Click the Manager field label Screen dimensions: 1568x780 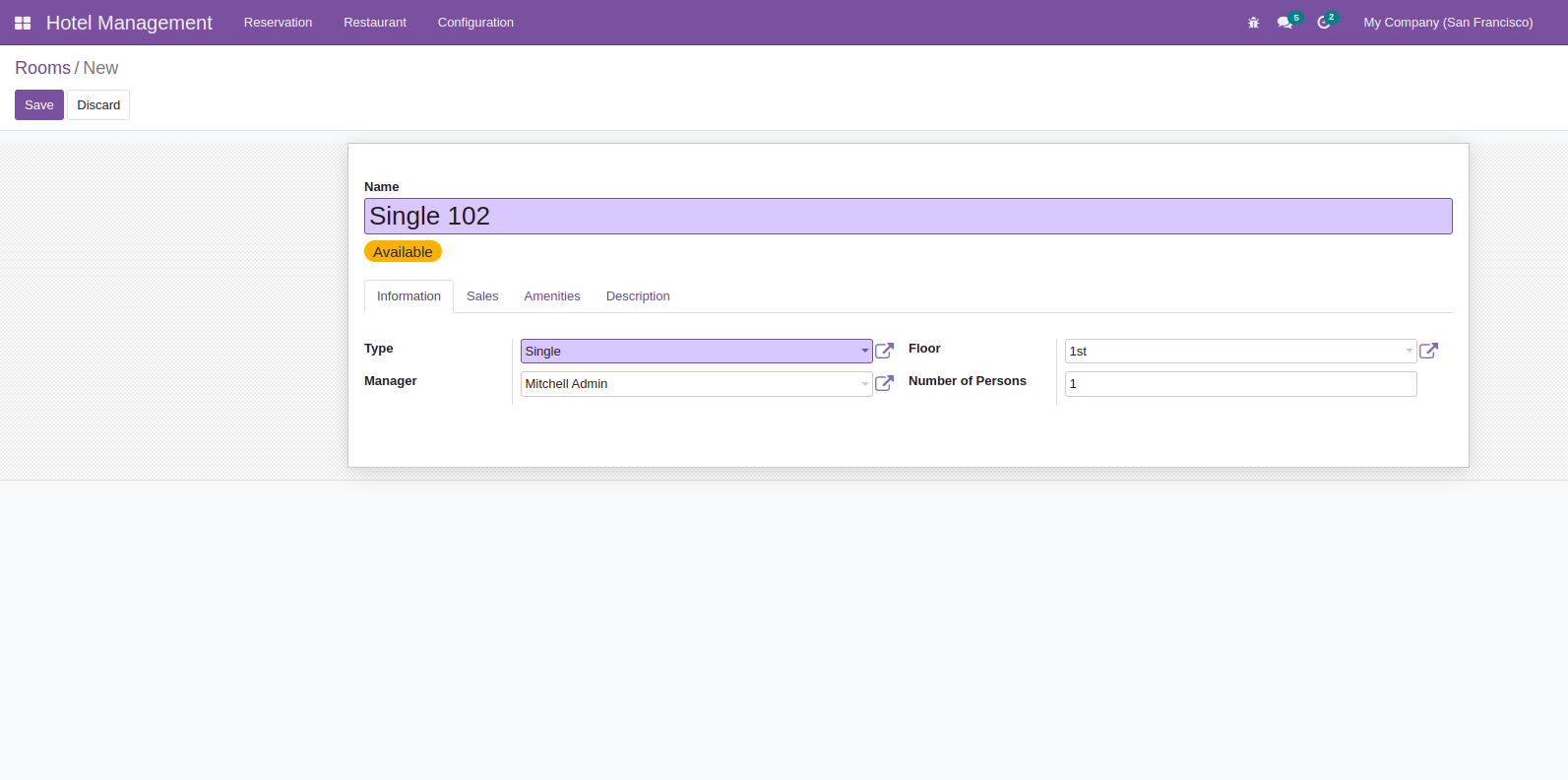click(391, 381)
